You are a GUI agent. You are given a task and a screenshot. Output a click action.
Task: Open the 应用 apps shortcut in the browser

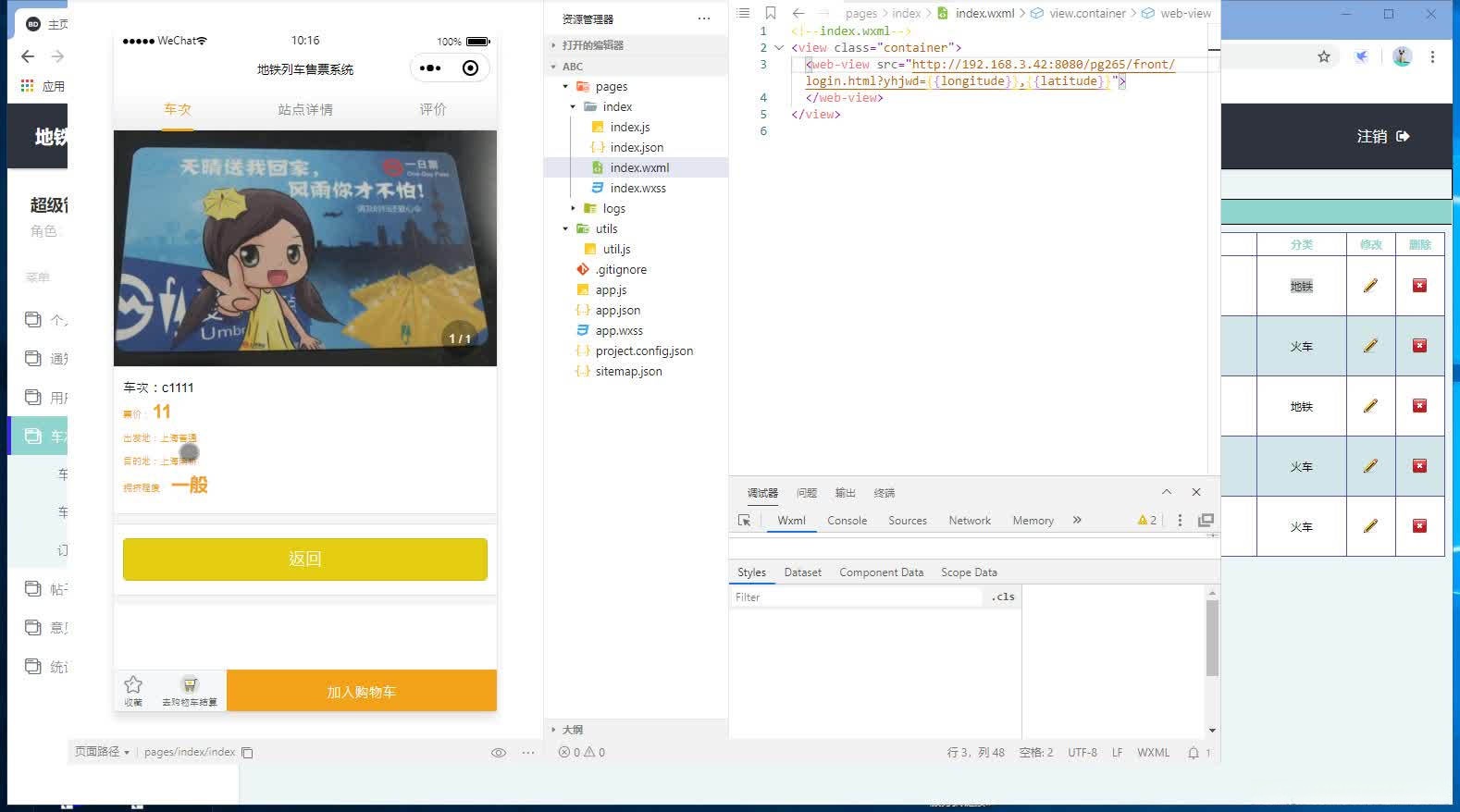click(43, 86)
